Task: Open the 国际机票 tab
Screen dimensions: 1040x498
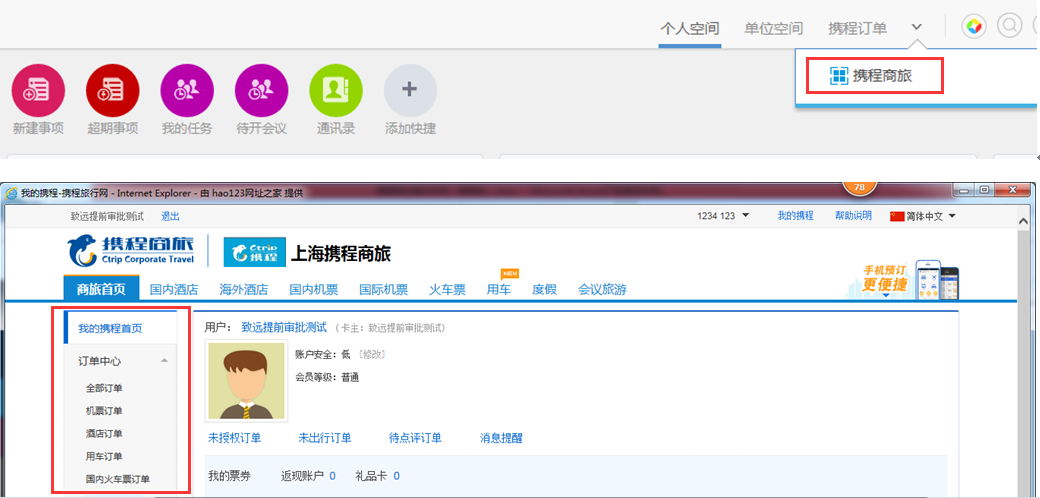Action: [383, 290]
